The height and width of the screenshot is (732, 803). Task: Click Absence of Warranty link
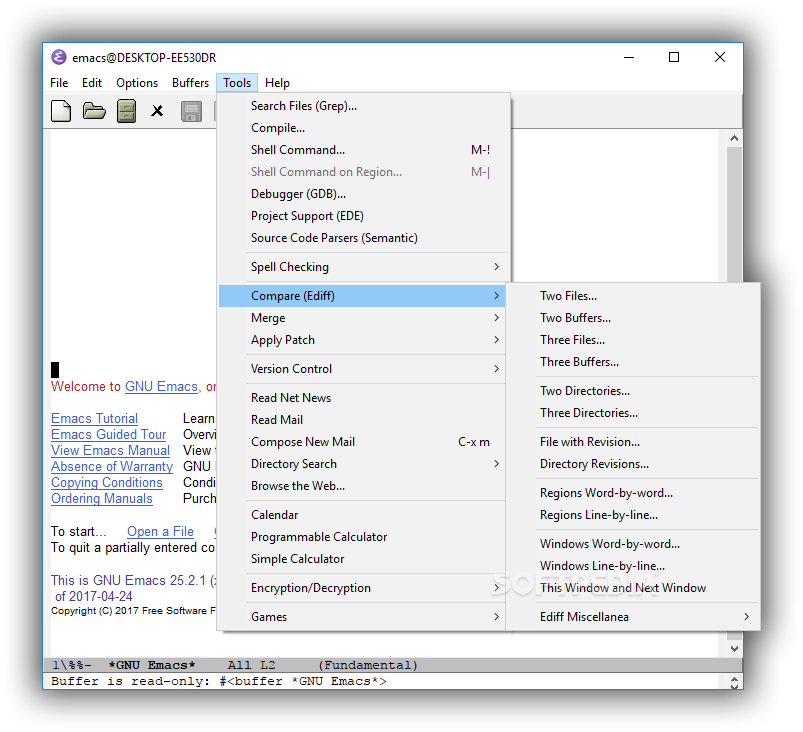pyautogui.click(x=112, y=467)
